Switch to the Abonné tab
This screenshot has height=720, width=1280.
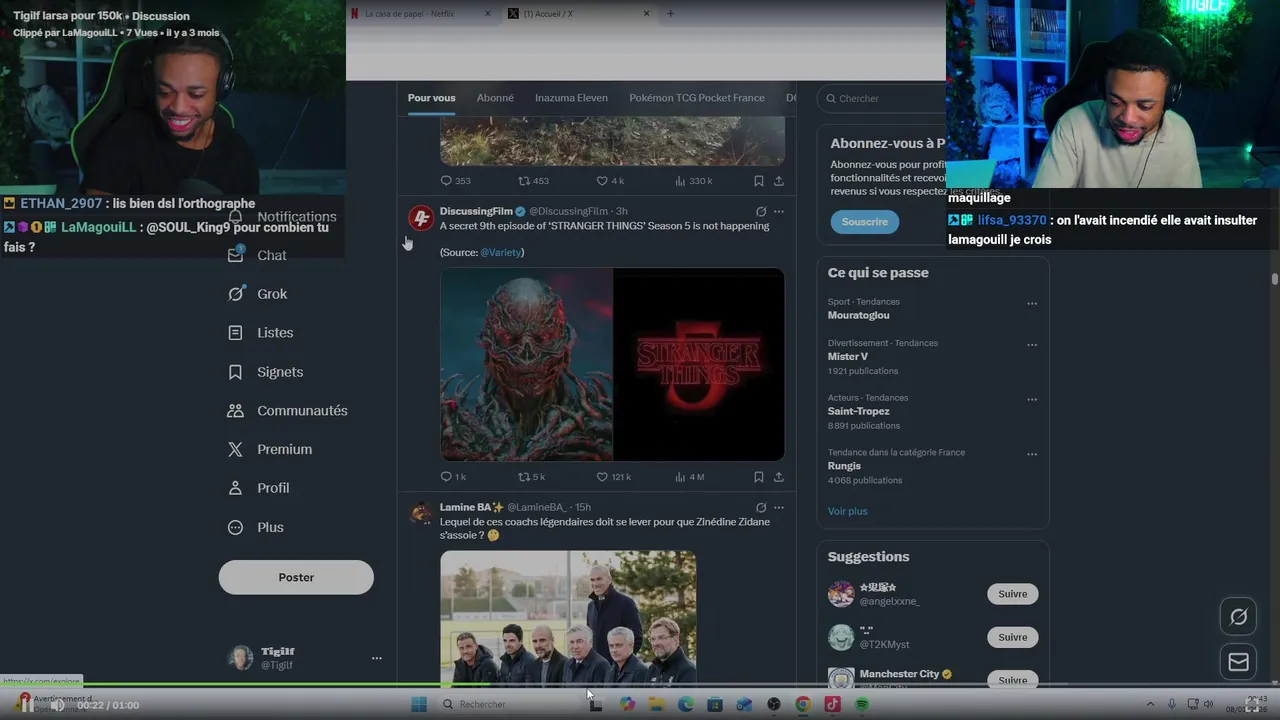click(495, 98)
